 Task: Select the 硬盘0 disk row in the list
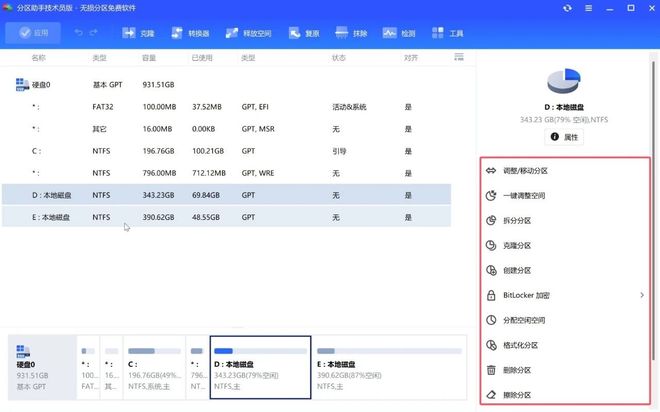pyautogui.click(x=226, y=85)
